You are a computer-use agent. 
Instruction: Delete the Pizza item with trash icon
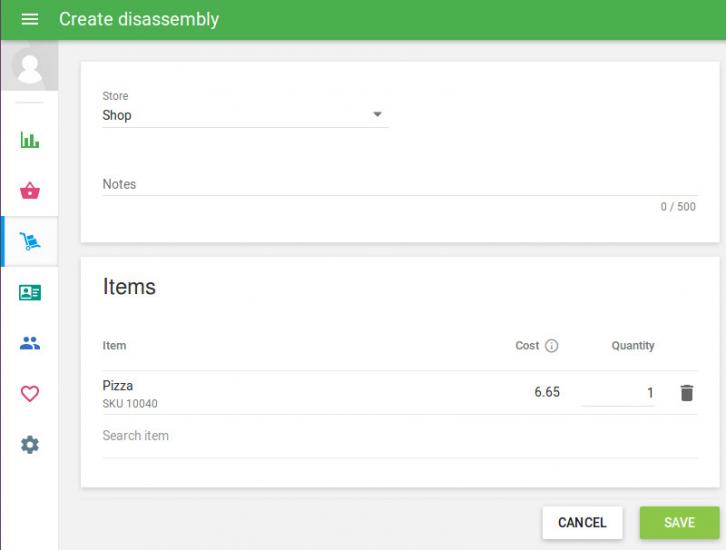(686, 393)
